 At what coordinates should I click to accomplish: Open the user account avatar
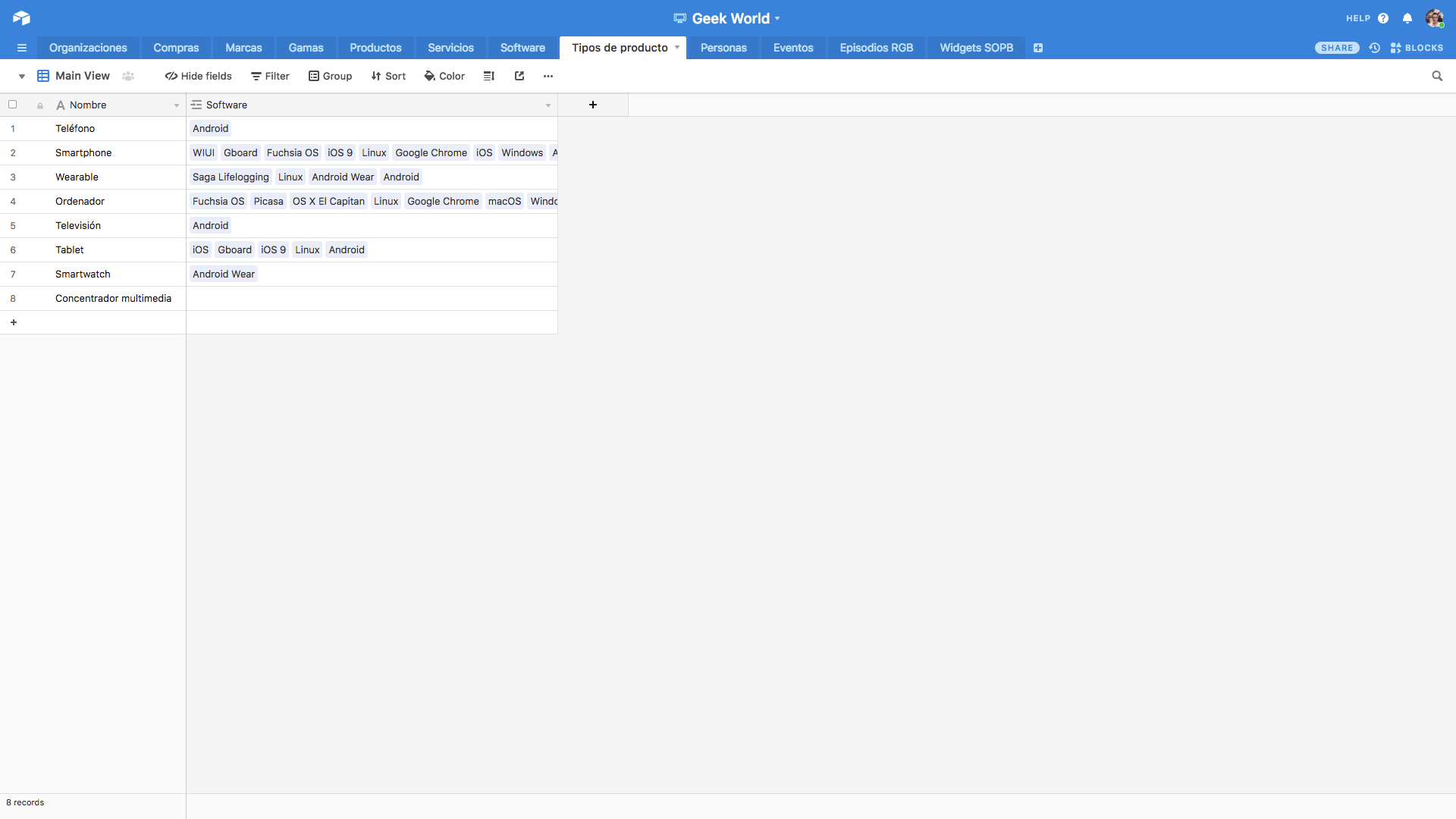(1434, 18)
